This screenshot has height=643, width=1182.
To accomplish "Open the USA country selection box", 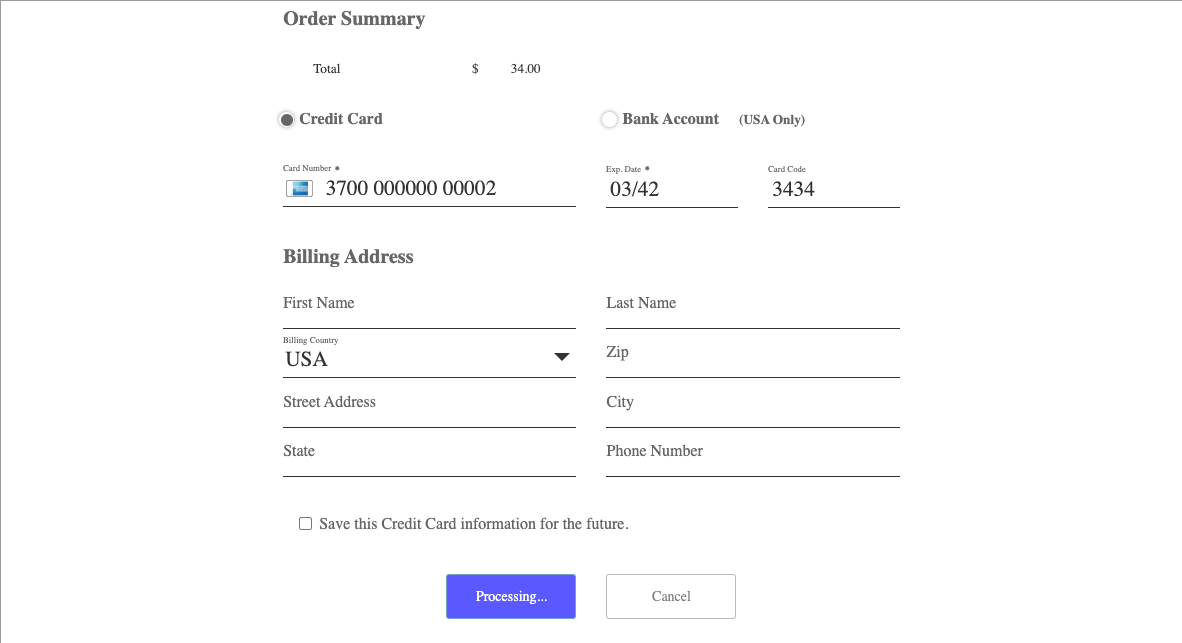I will pyautogui.click(x=415, y=359).
